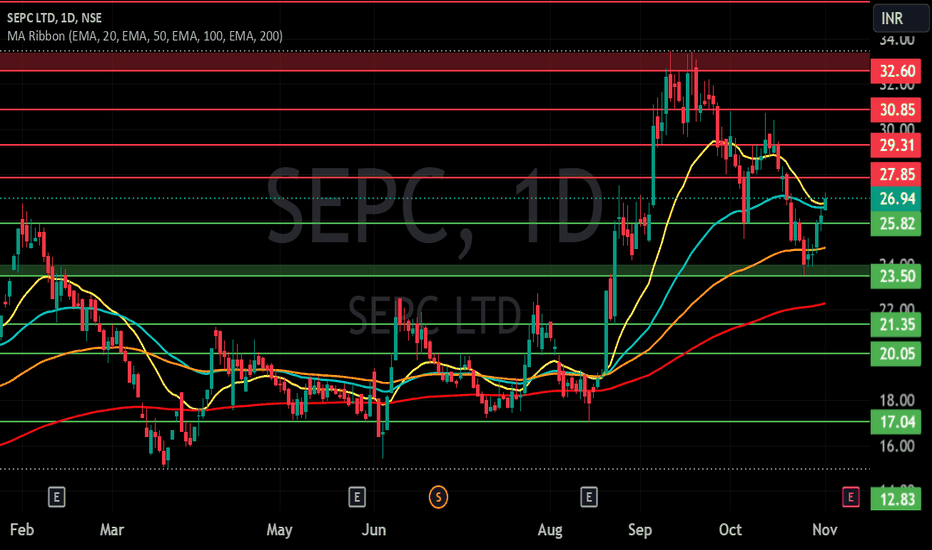
Task: Click the 18.00 price scale value
Action: 897,400
